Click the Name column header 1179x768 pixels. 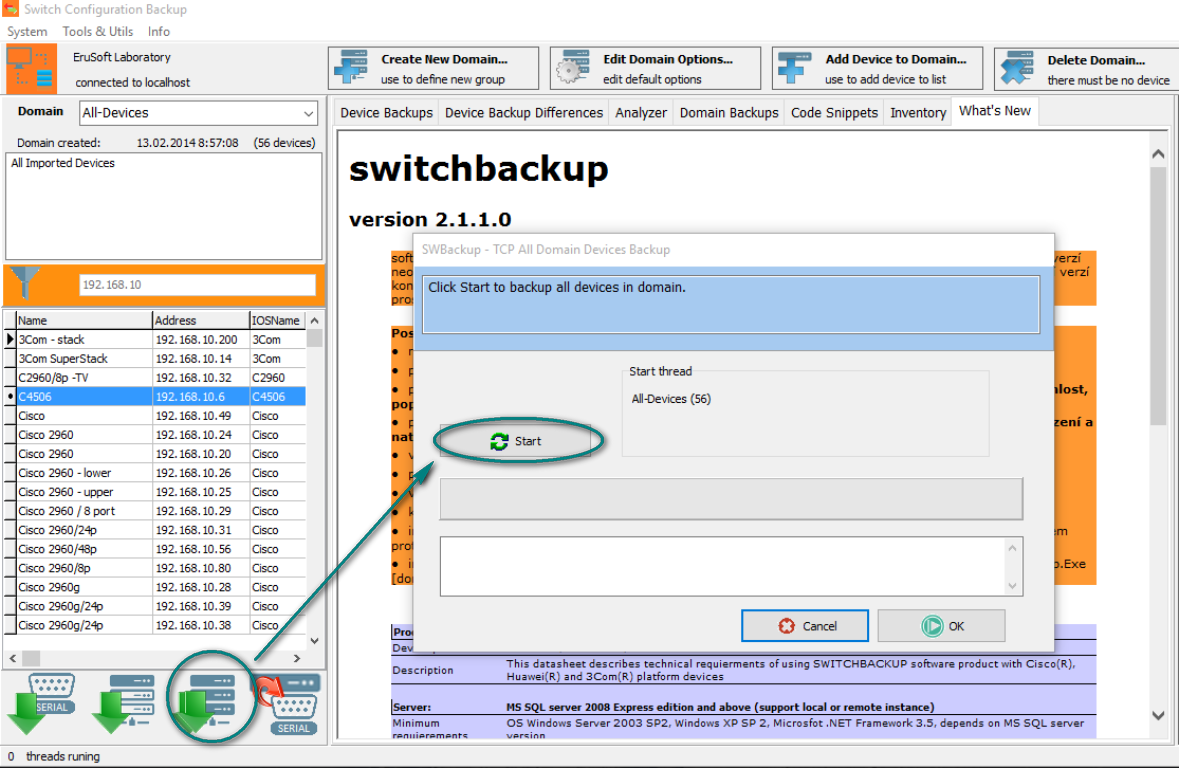click(x=84, y=320)
